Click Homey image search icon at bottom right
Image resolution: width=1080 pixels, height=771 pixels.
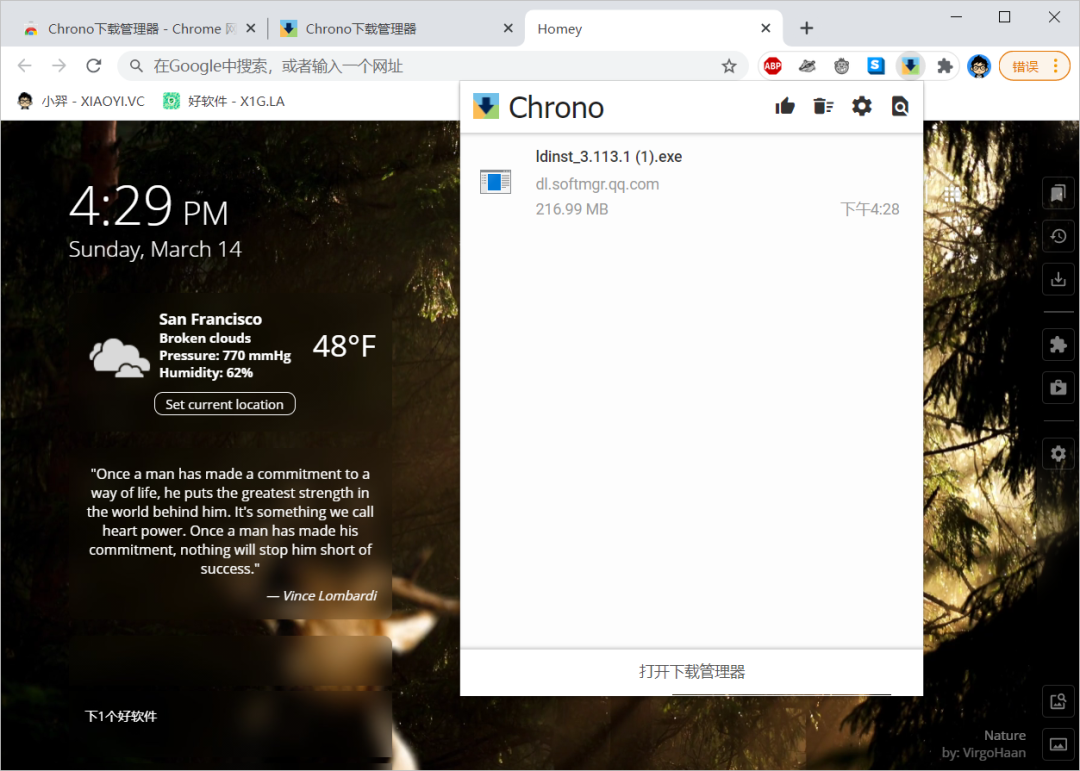[x=1058, y=701]
